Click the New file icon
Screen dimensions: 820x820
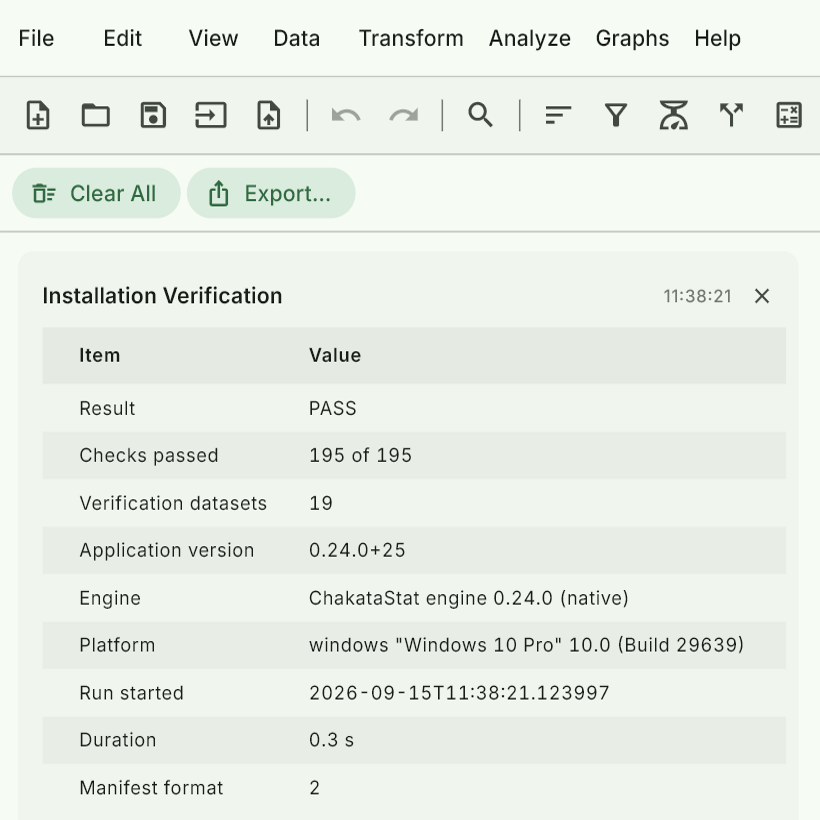pos(38,115)
